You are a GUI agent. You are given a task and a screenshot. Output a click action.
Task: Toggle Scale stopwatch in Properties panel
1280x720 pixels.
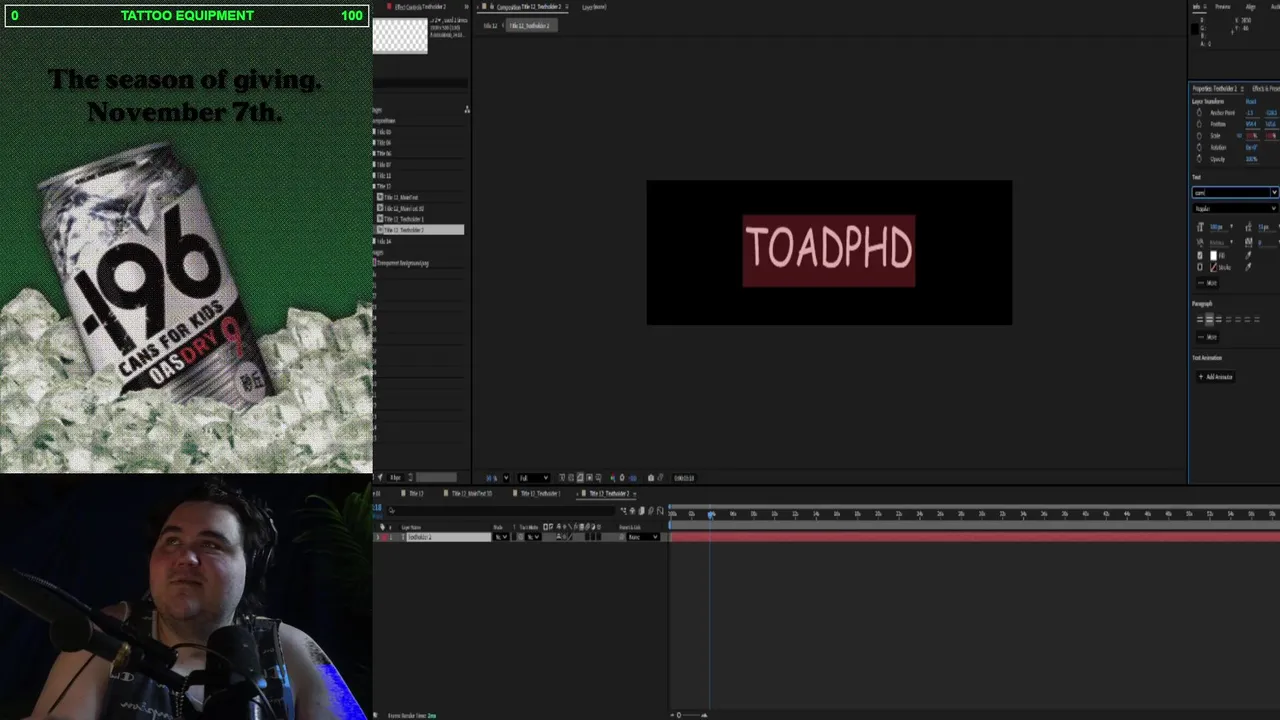coord(1200,135)
